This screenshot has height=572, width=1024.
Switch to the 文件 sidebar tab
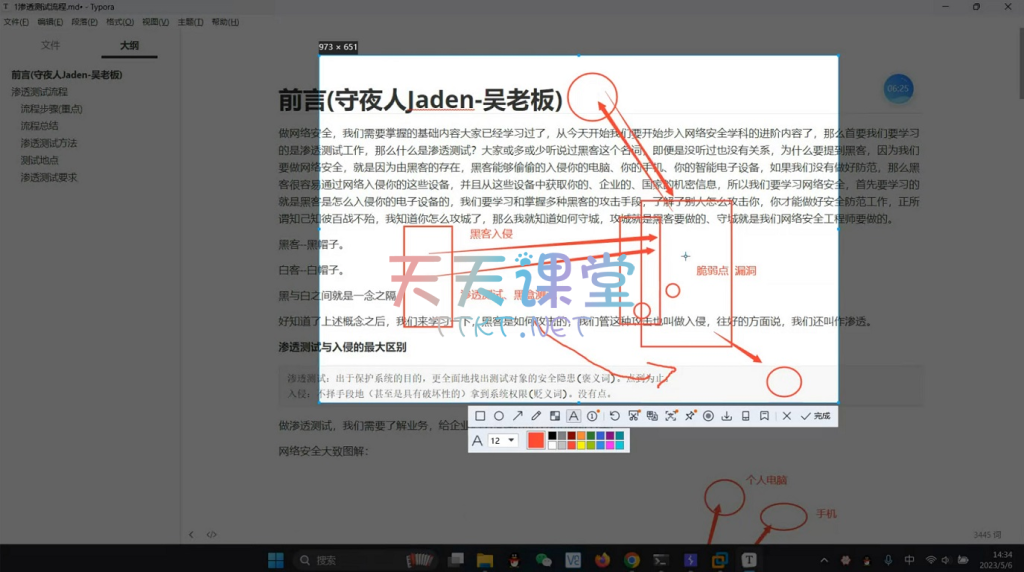pyautogui.click(x=50, y=45)
